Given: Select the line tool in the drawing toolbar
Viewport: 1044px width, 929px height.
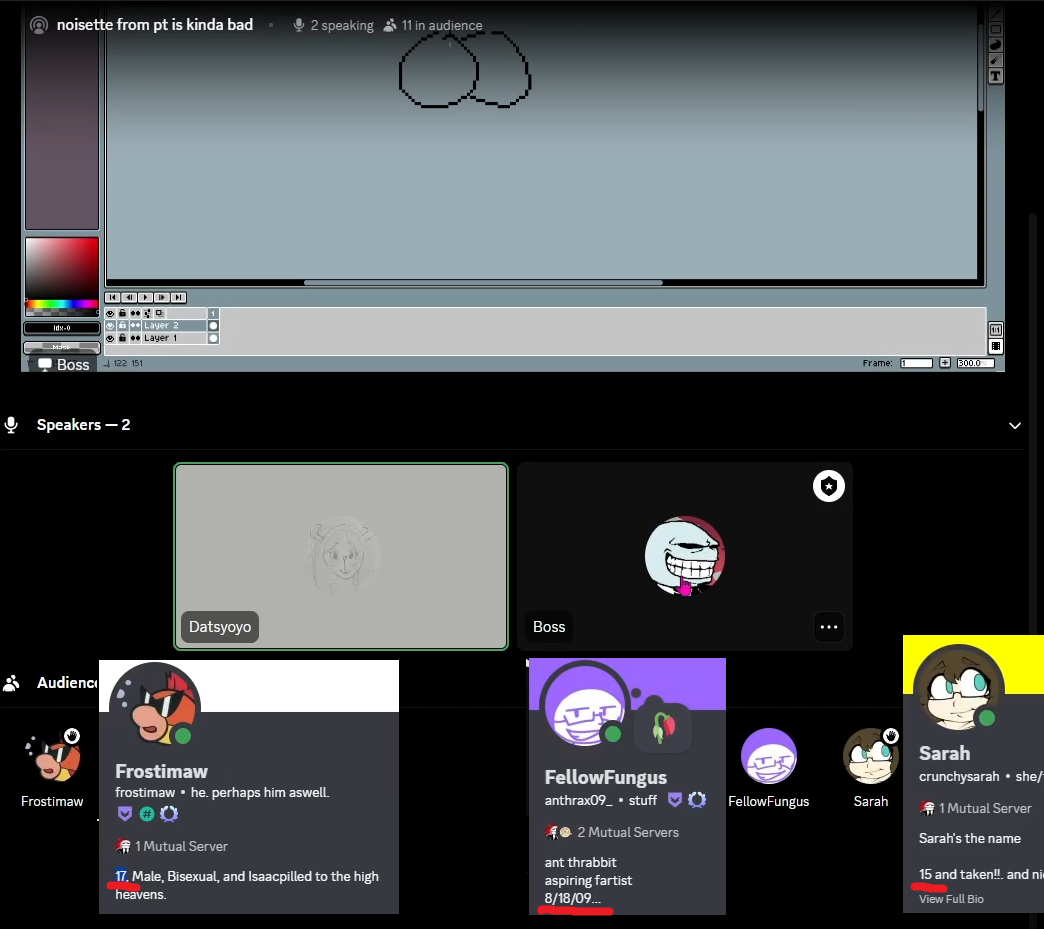Looking at the screenshot, I should pos(995,14).
